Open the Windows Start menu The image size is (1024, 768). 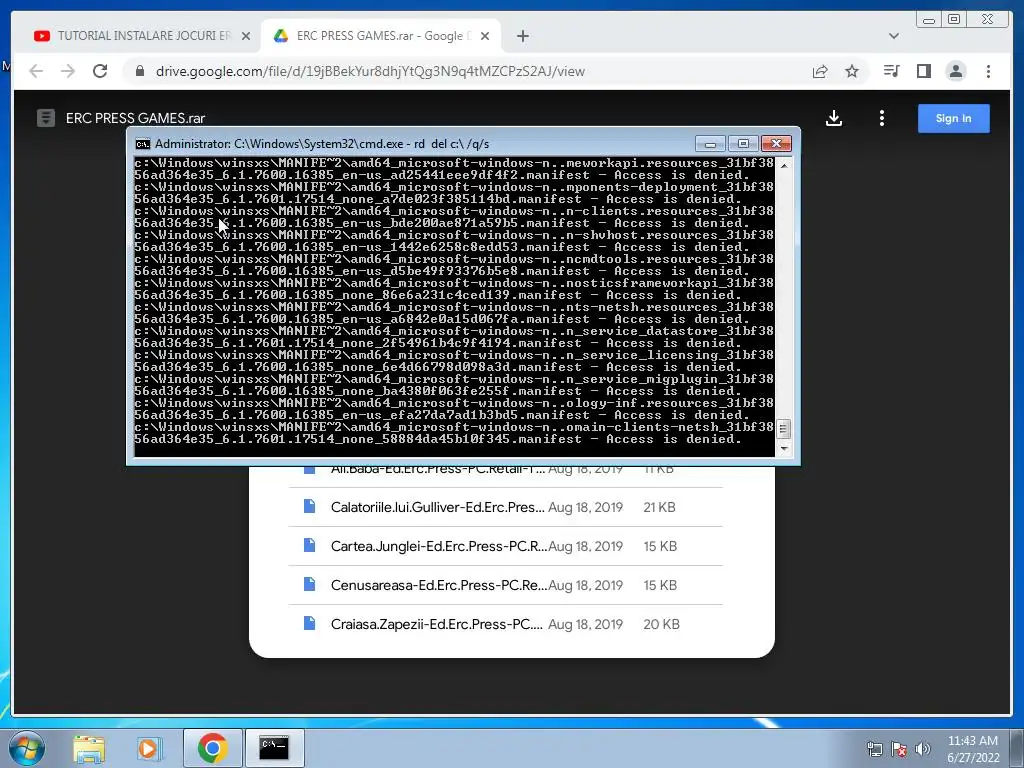26,748
